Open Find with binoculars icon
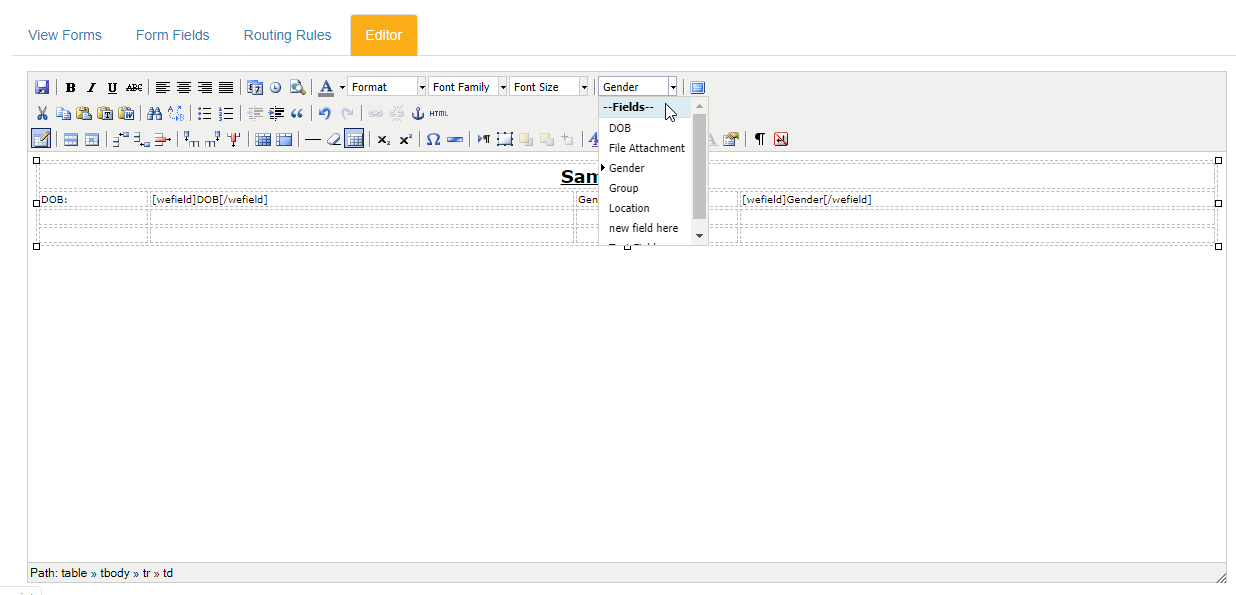 click(x=154, y=113)
